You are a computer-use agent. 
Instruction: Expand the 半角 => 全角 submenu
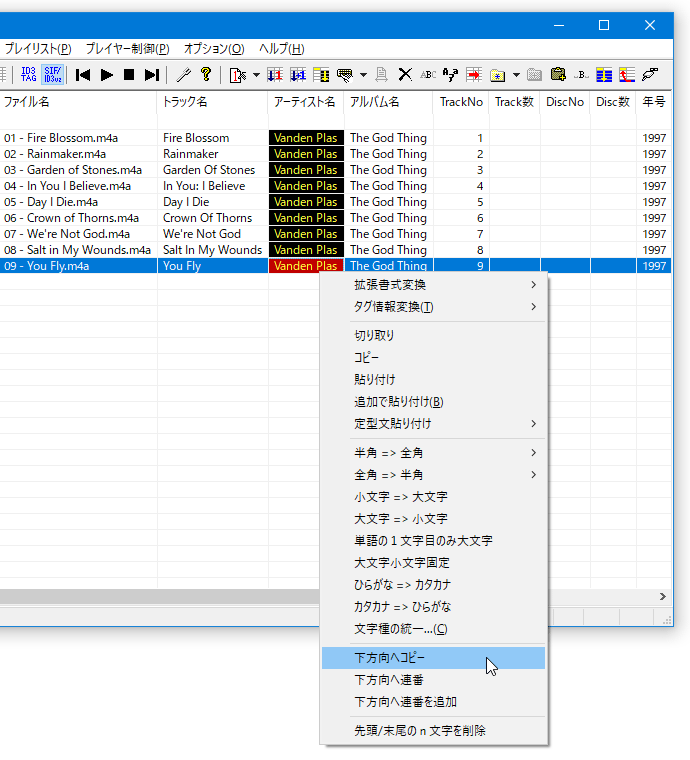(434, 453)
